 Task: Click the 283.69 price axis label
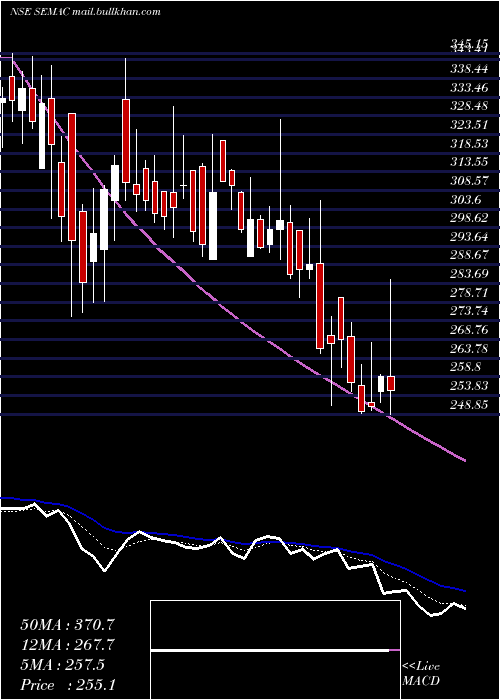tap(469, 274)
